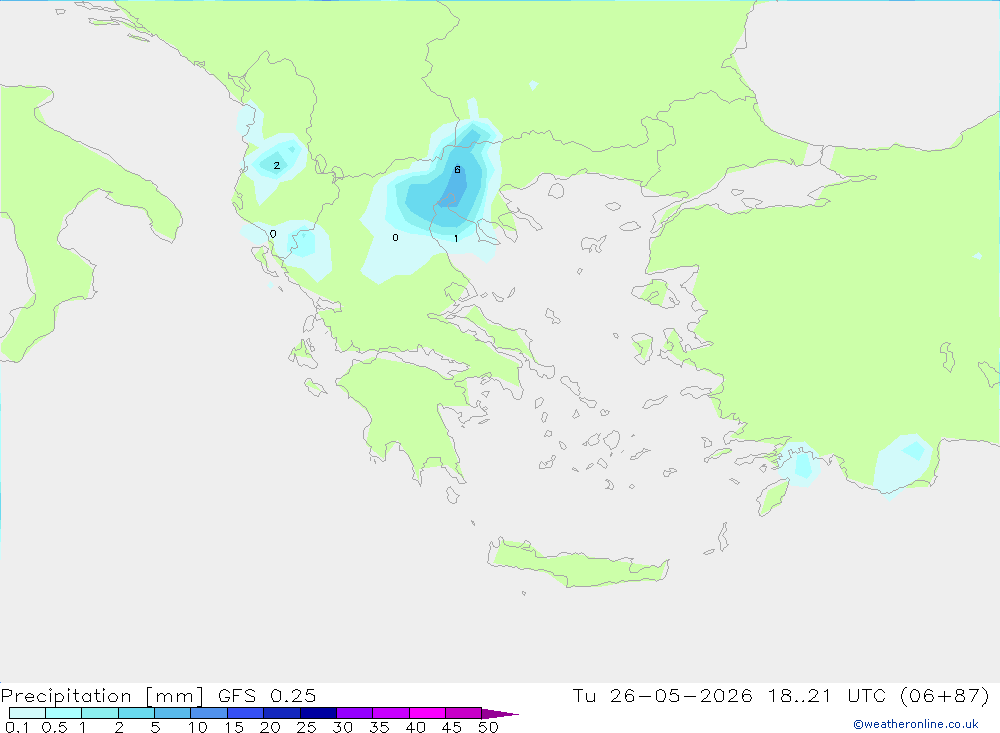Choose the legend swatch between 10 and 15
The image size is (1000, 733).
pos(209,713)
